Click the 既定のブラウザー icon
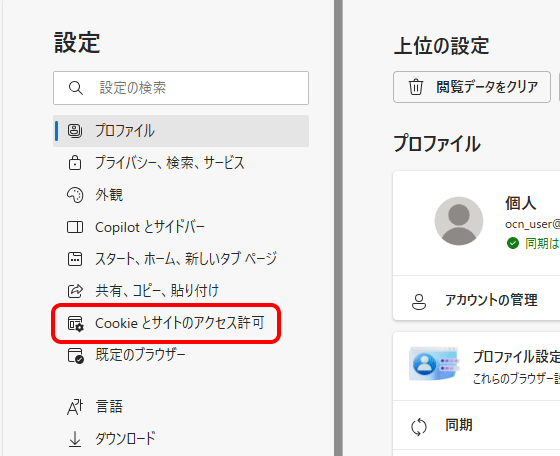The width and height of the screenshot is (560, 456). pyautogui.click(x=76, y=356)
